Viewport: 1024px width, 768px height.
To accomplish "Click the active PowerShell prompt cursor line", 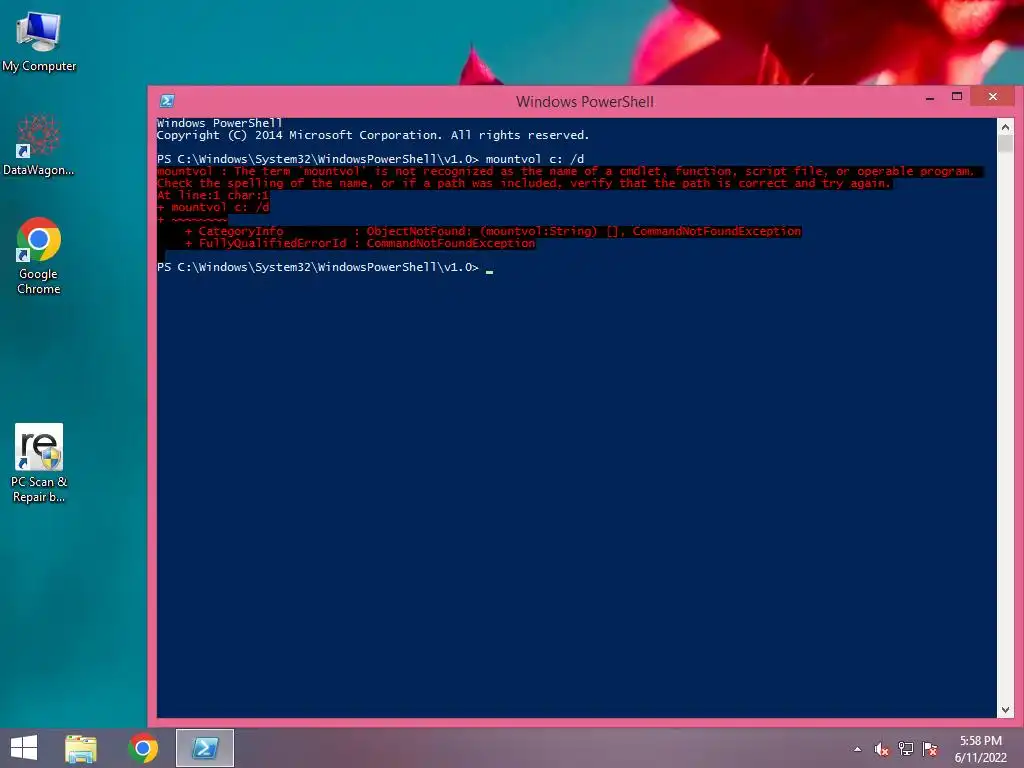I will pos(325,267).
